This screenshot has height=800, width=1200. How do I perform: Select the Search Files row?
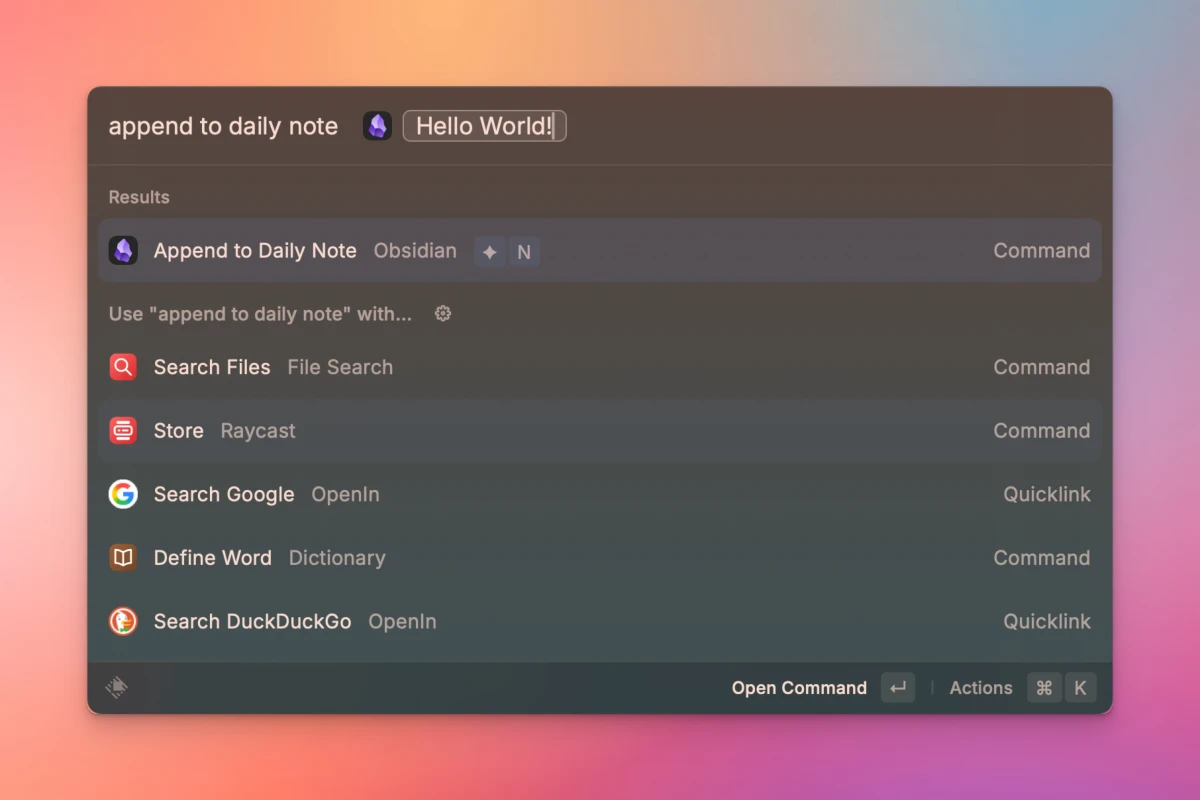[600, 367]
